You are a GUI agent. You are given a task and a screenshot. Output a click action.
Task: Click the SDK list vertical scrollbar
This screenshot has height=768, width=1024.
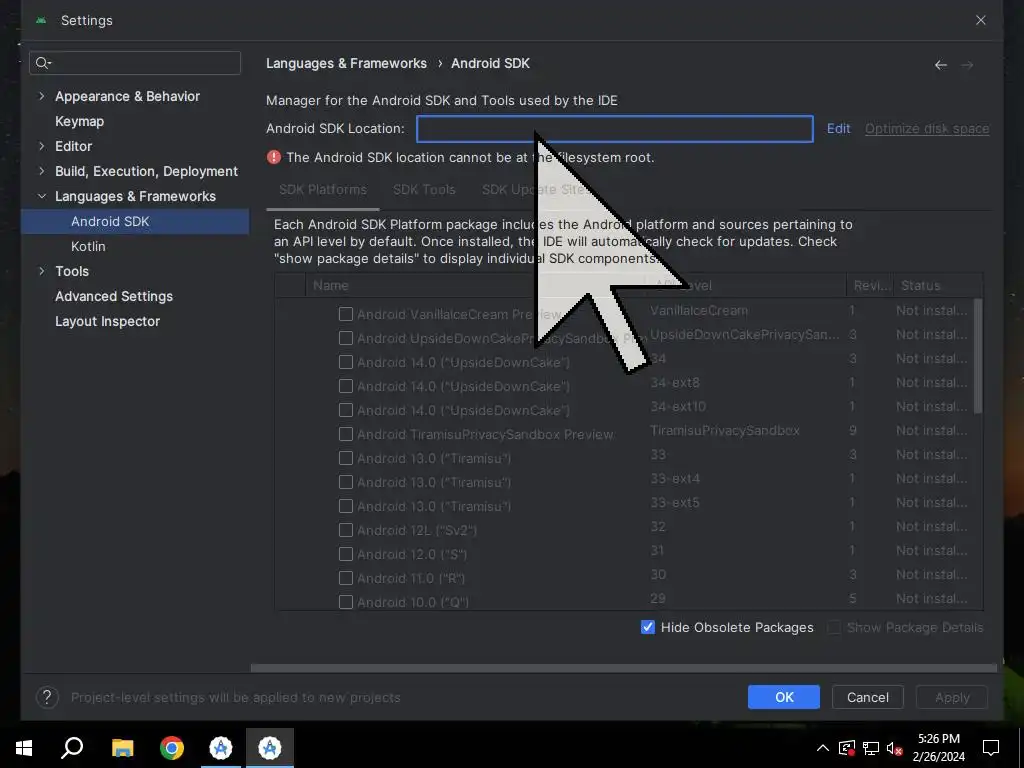978,356
